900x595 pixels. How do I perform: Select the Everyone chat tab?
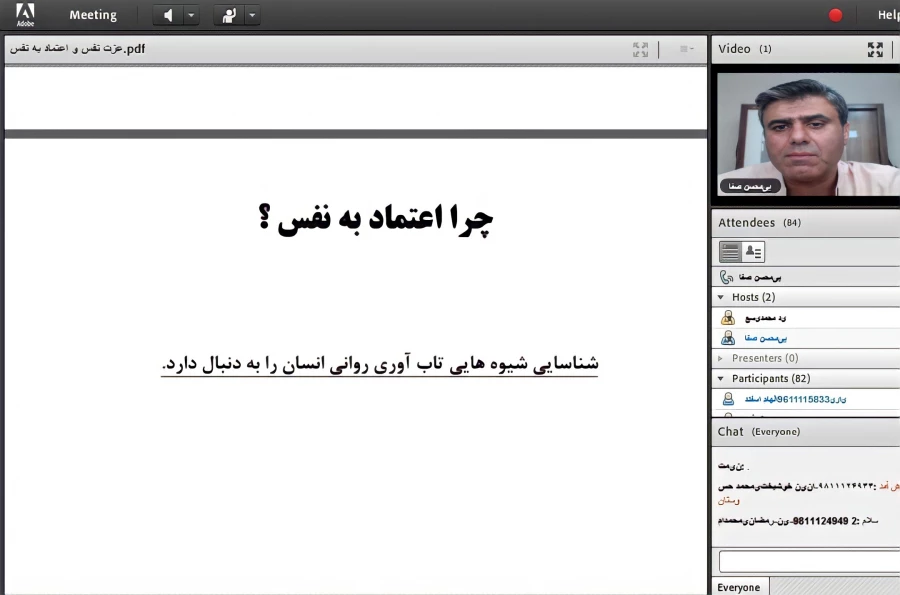pos(739,587)
